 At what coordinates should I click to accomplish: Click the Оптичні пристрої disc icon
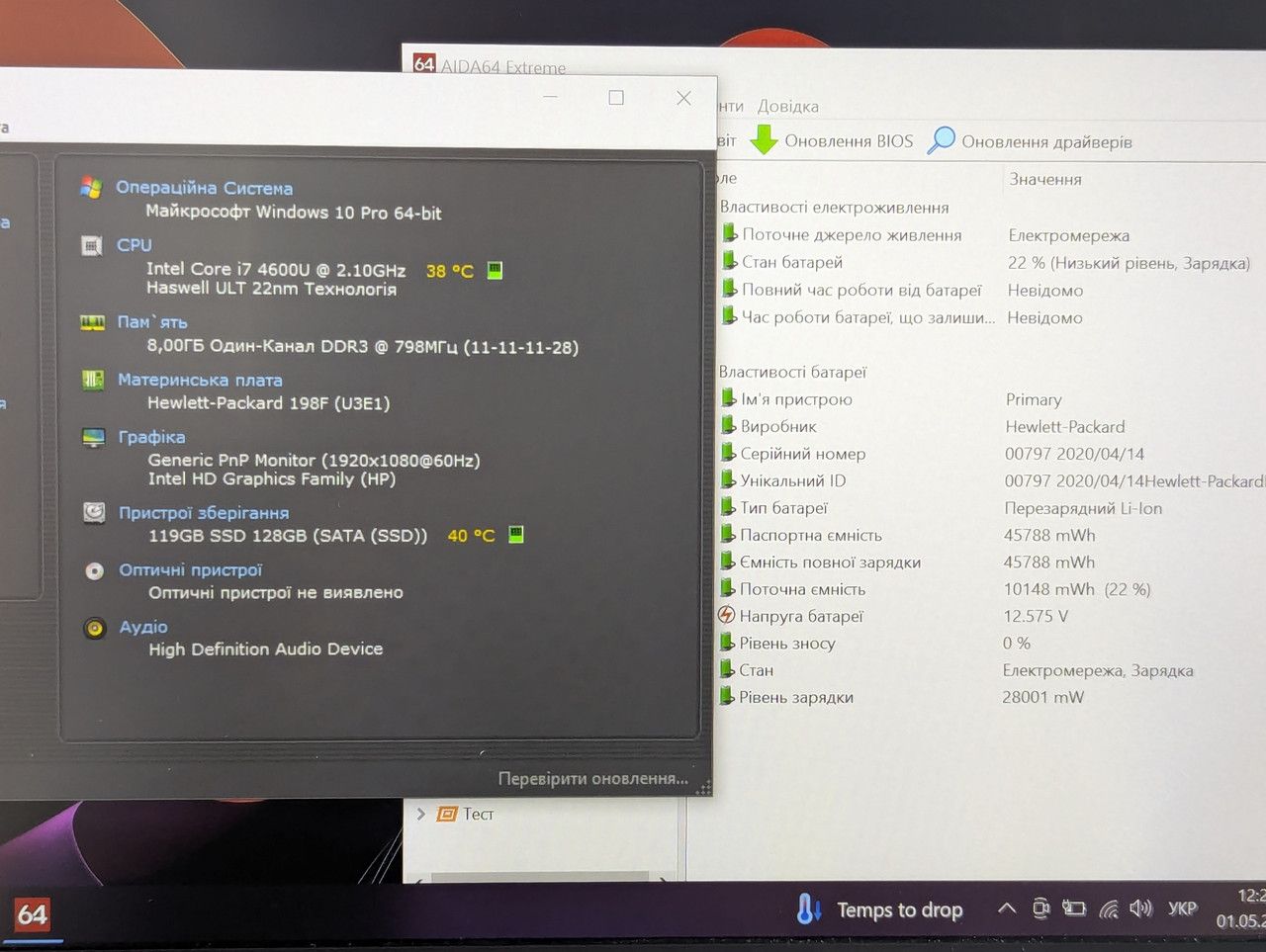click(94, 570)
